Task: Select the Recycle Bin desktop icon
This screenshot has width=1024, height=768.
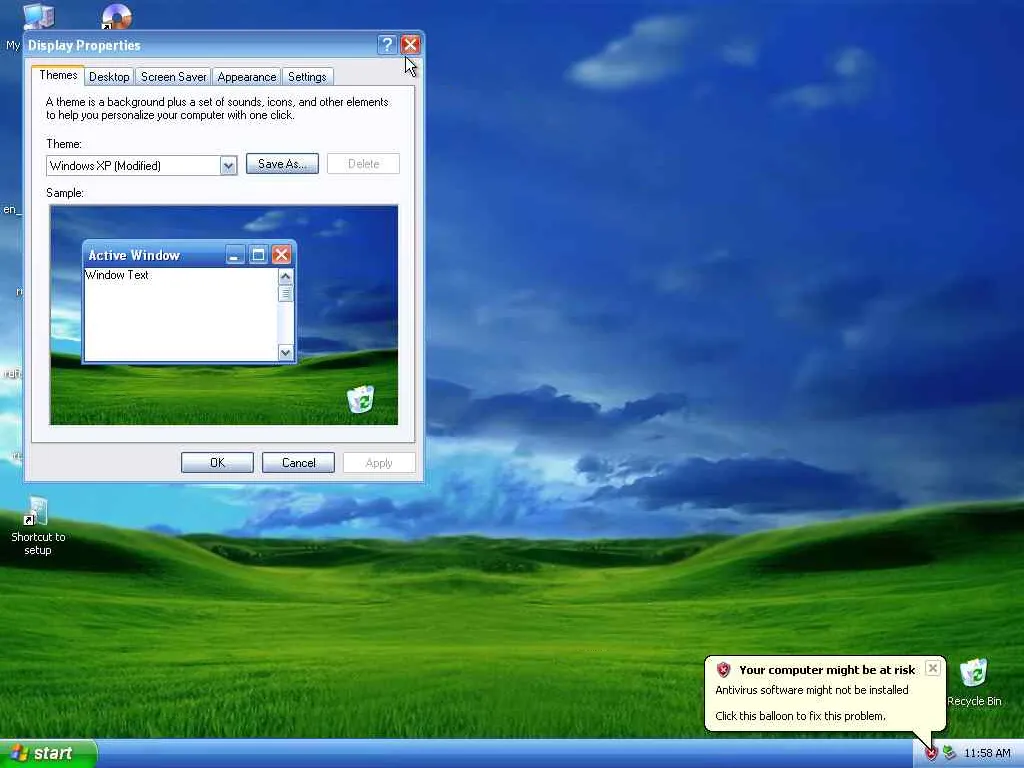Action: tap(974, 682)
